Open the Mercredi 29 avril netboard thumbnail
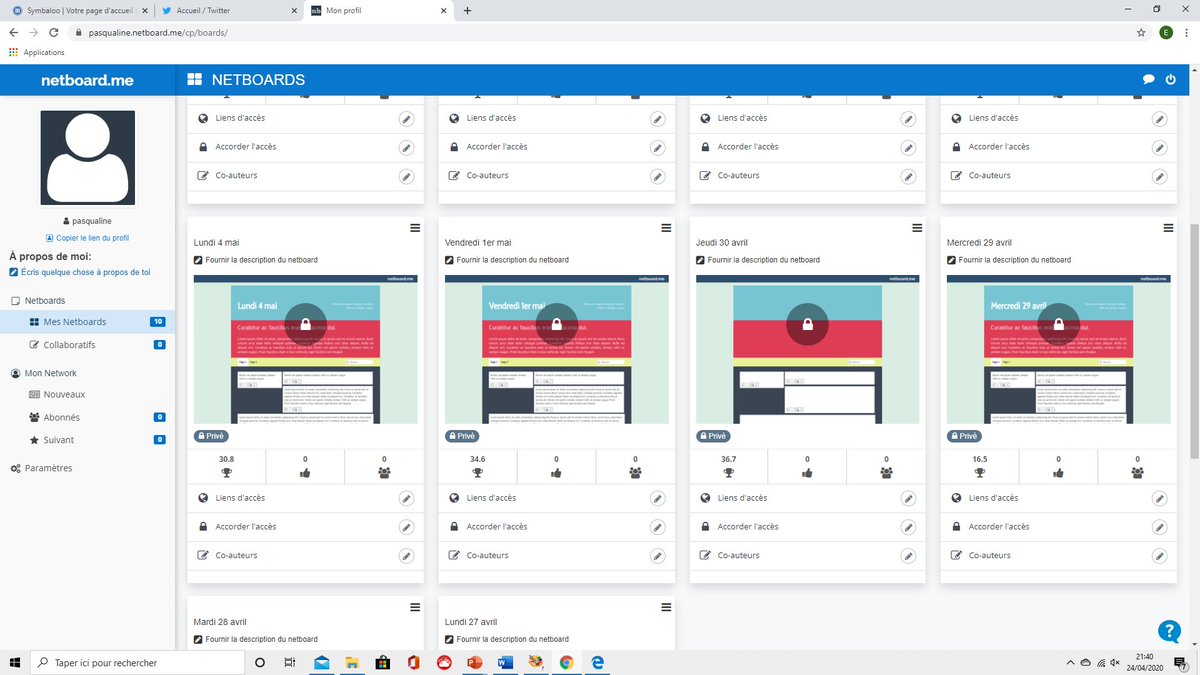 1058,348
